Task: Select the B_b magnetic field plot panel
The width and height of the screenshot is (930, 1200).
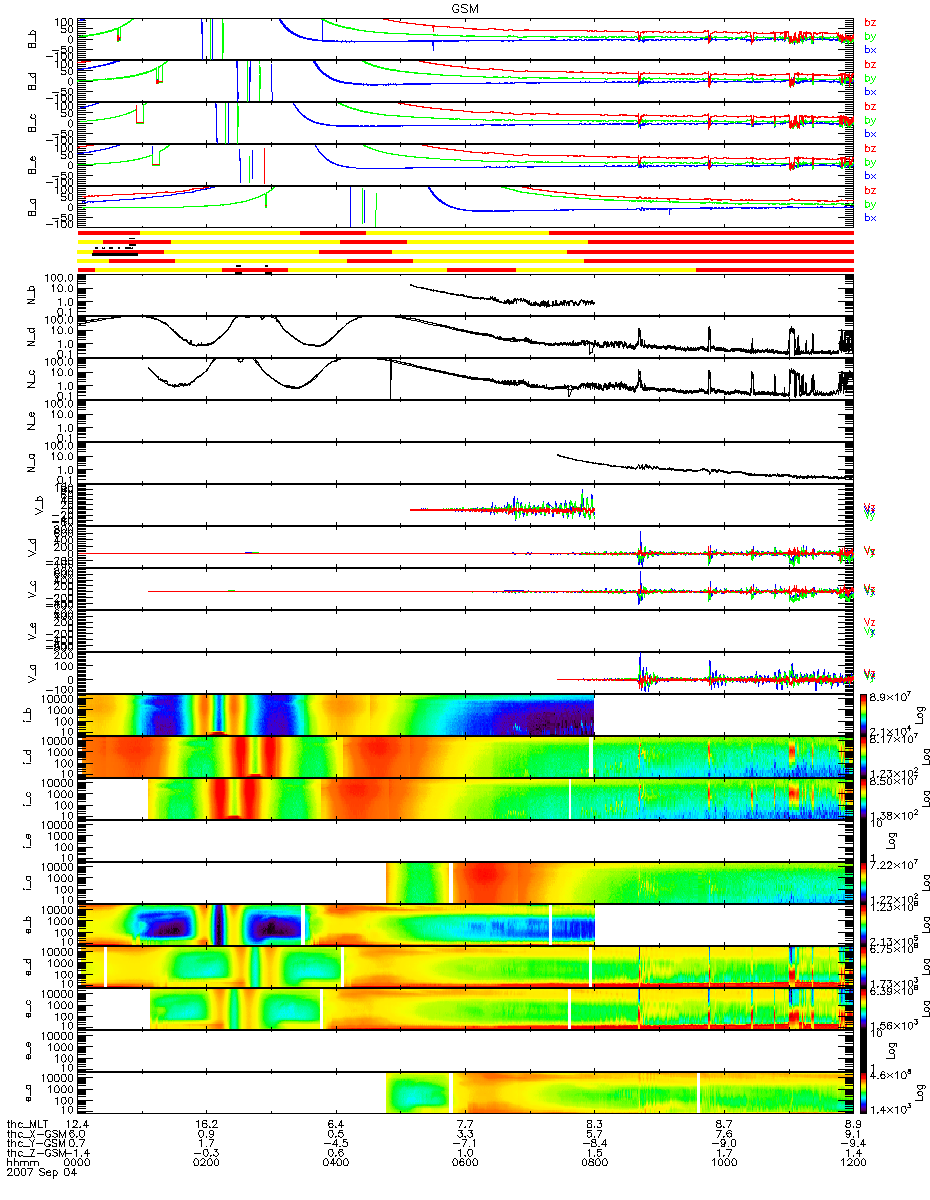Action: (x=468, y=37)
